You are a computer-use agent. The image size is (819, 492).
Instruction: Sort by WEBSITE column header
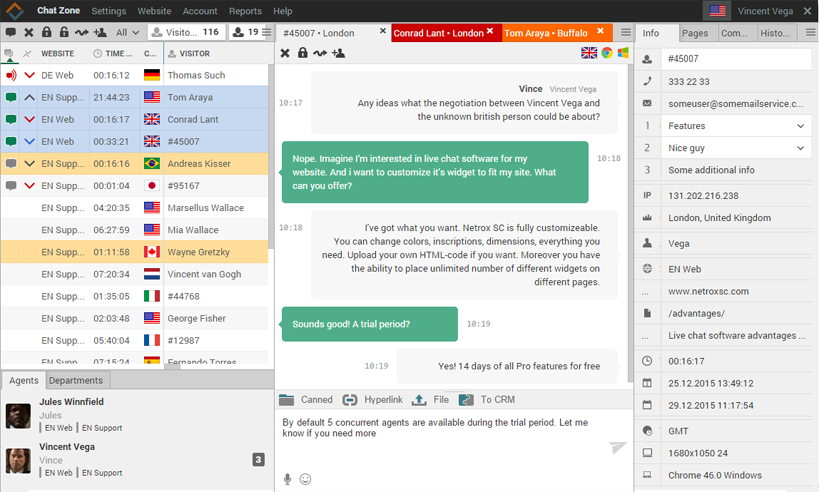57,53
